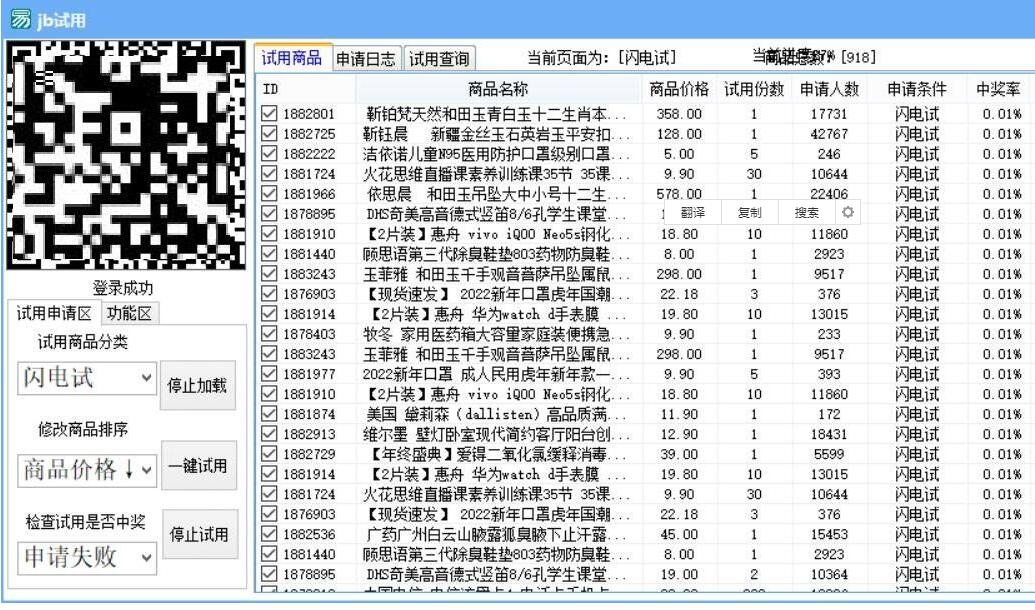
Task: Click the 商品名称 column header
Action: (x=498, y=89)
